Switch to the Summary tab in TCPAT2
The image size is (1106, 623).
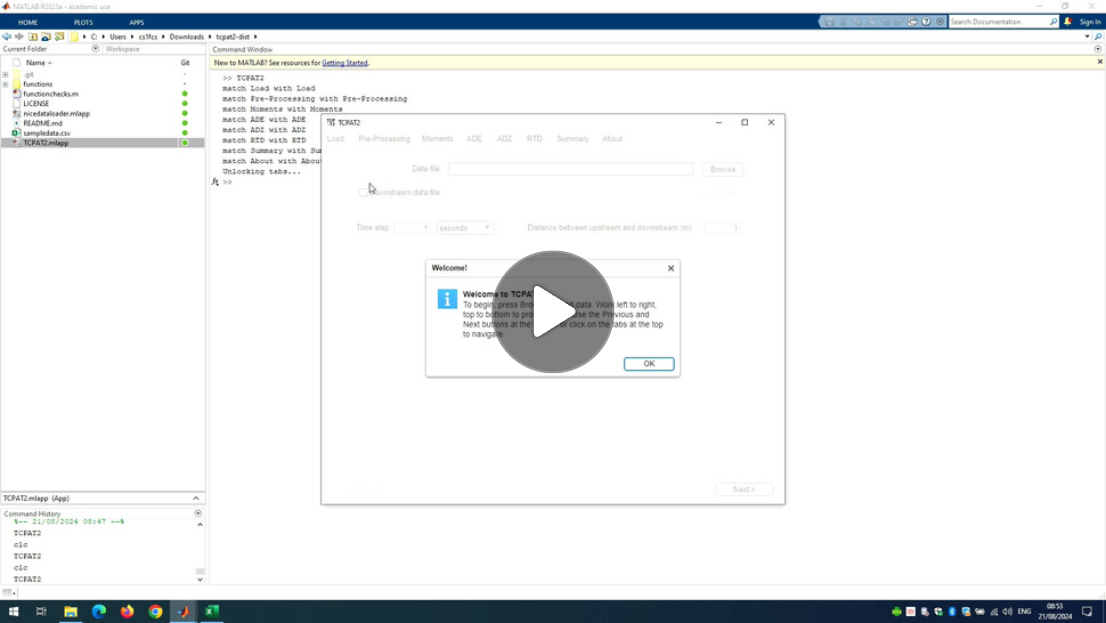573,139
